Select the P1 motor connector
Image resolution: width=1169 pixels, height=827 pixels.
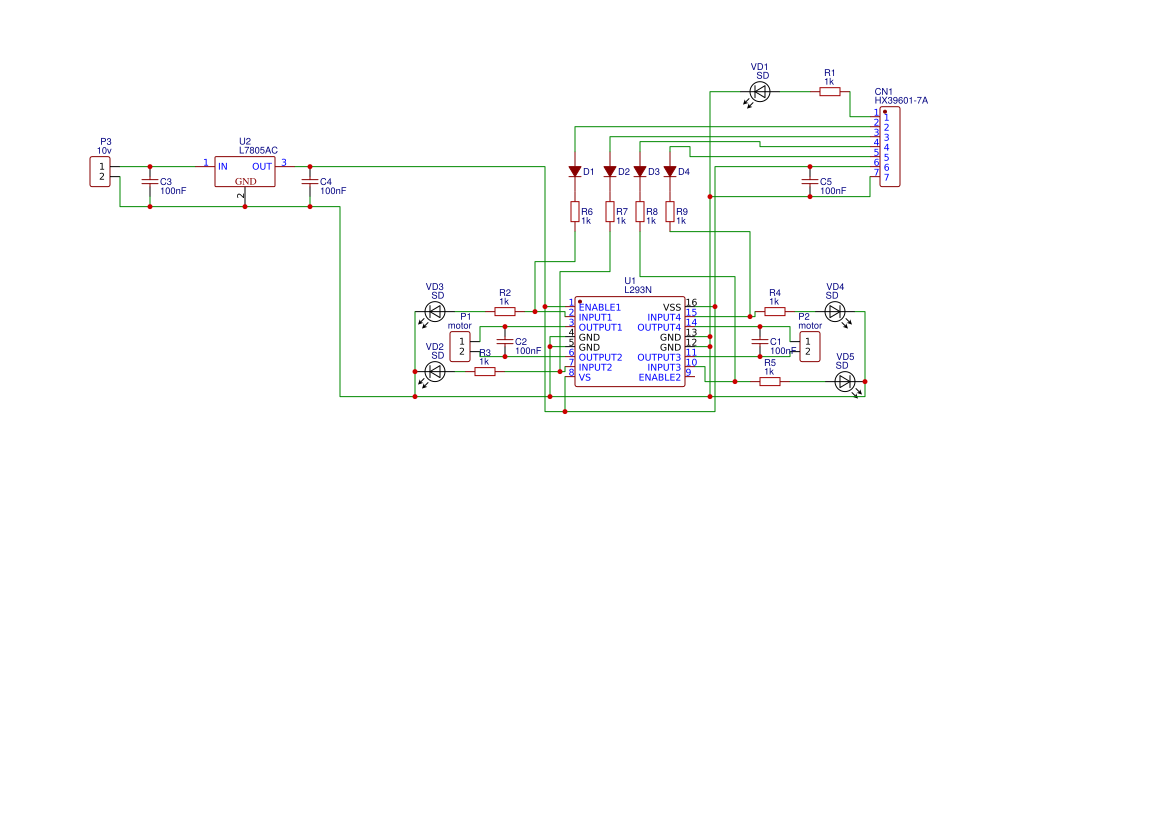(460, 345)
